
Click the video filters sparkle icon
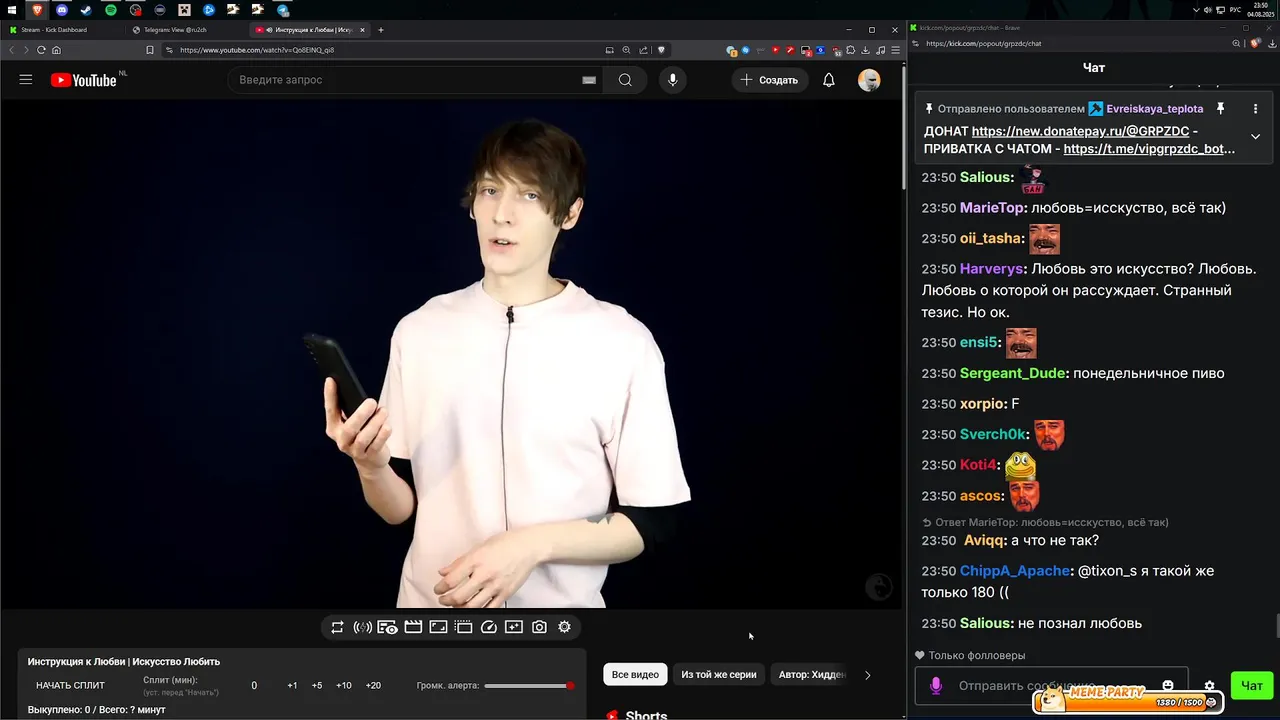(514, 627)
